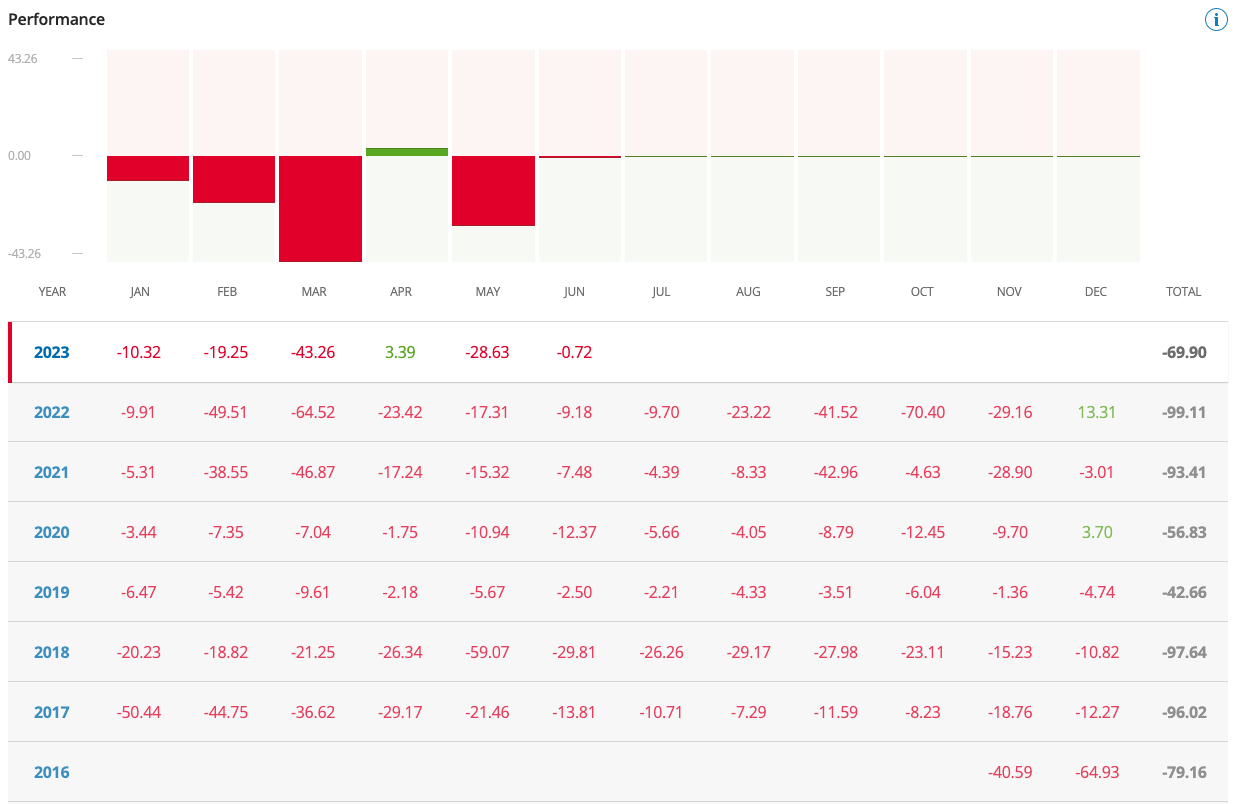The height and width of the screenshot is (804, 1246).
Task: Open the 2022 year row
Action: point(52,412)
